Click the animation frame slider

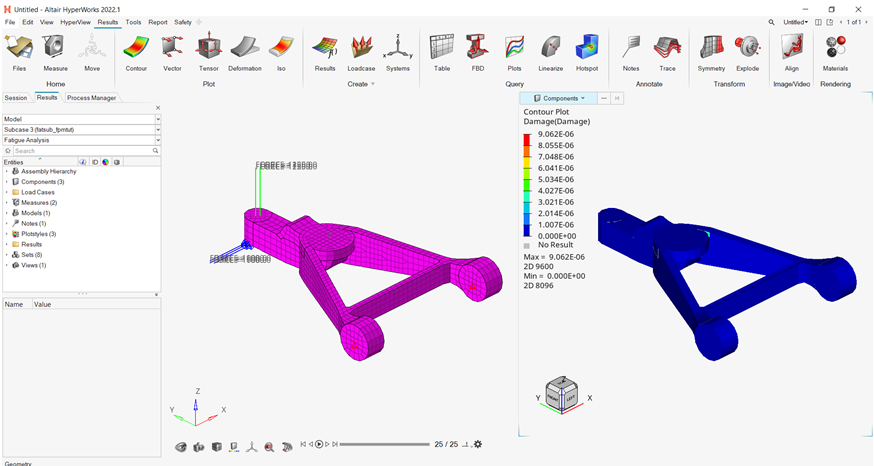(384, 444)
